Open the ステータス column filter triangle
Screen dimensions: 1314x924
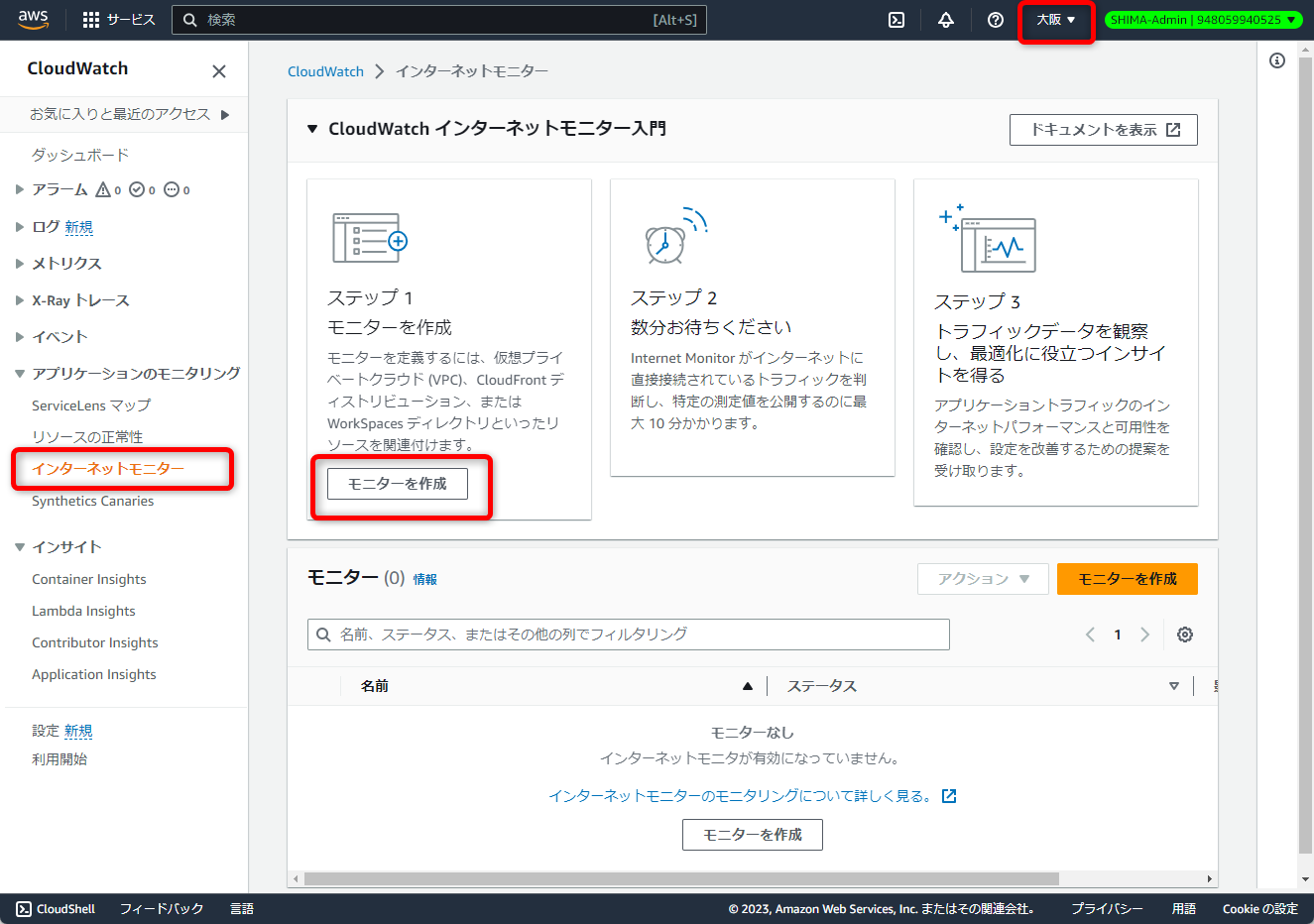(1174, 685)
